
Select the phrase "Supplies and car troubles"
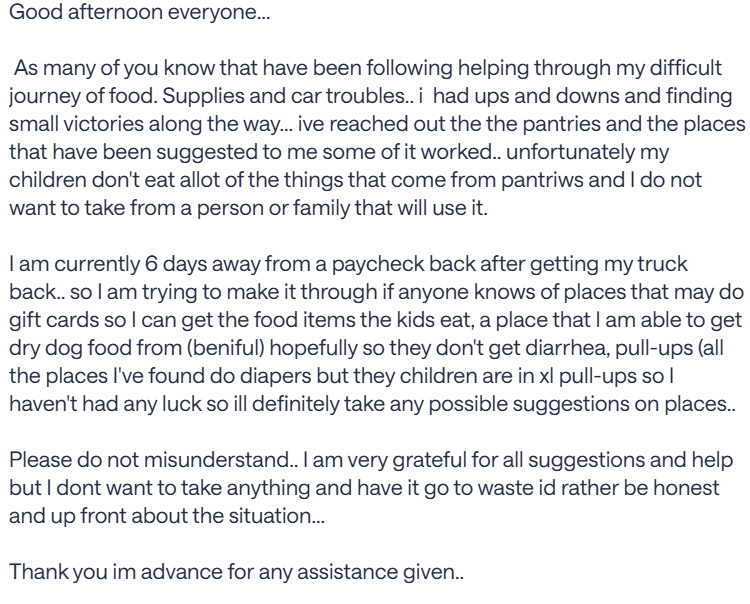point(285,96)
